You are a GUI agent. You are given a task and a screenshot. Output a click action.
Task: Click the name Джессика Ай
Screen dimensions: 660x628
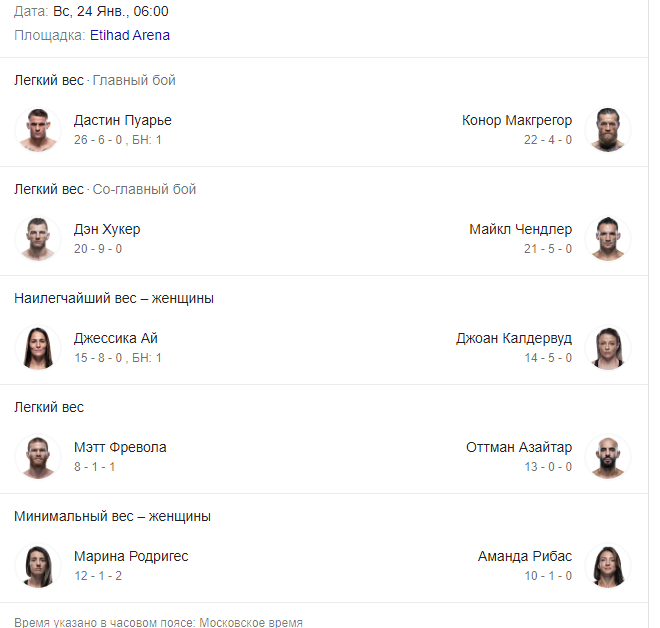click(x=116, y=338)
